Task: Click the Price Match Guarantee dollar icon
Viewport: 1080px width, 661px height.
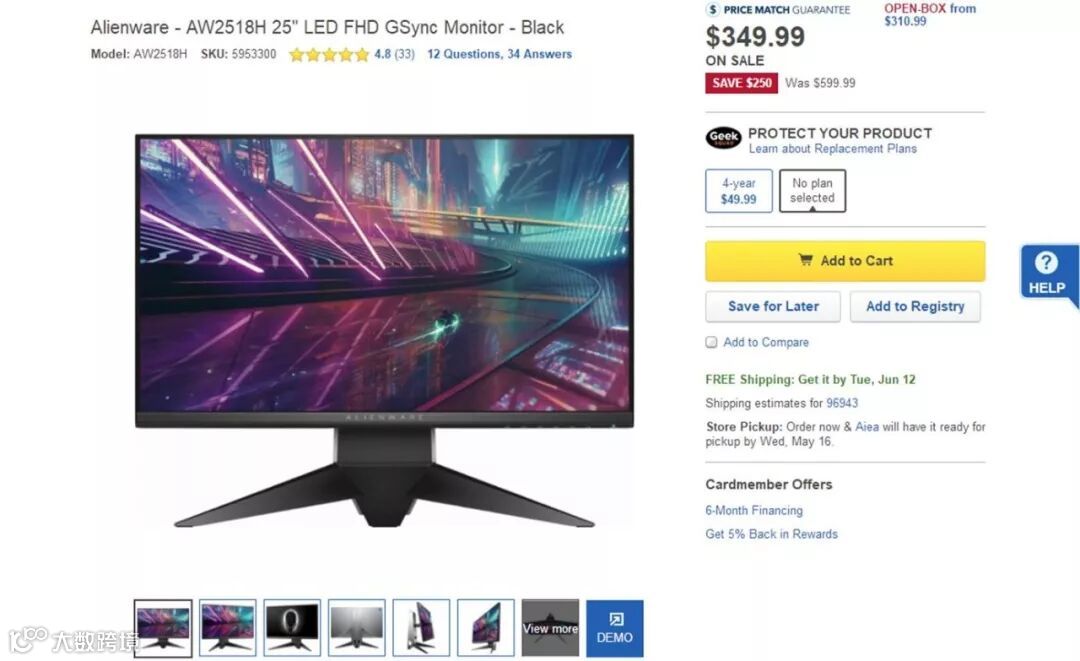Action: [713, 10]
